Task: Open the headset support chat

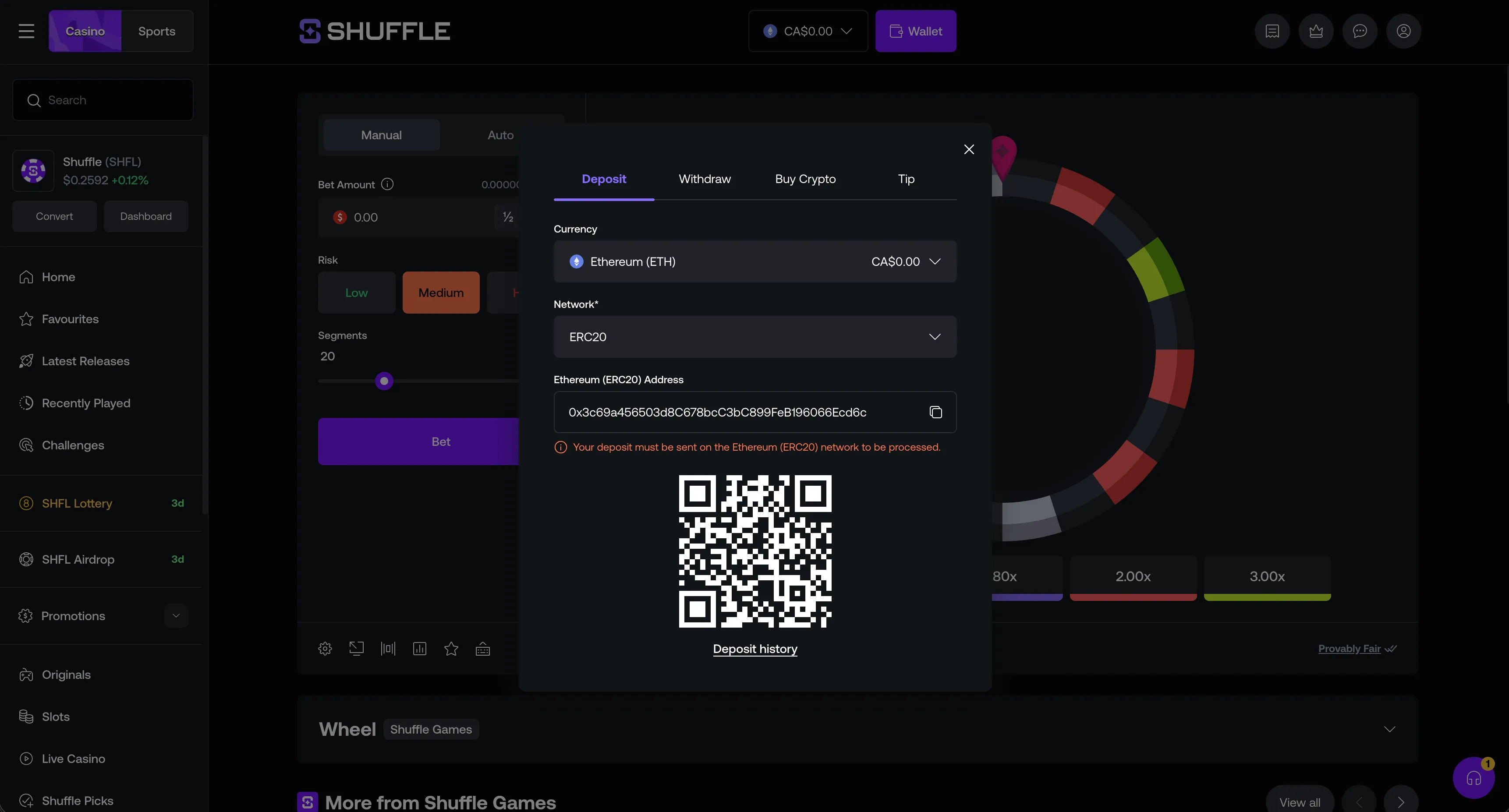Action: tap(1473, 778)
